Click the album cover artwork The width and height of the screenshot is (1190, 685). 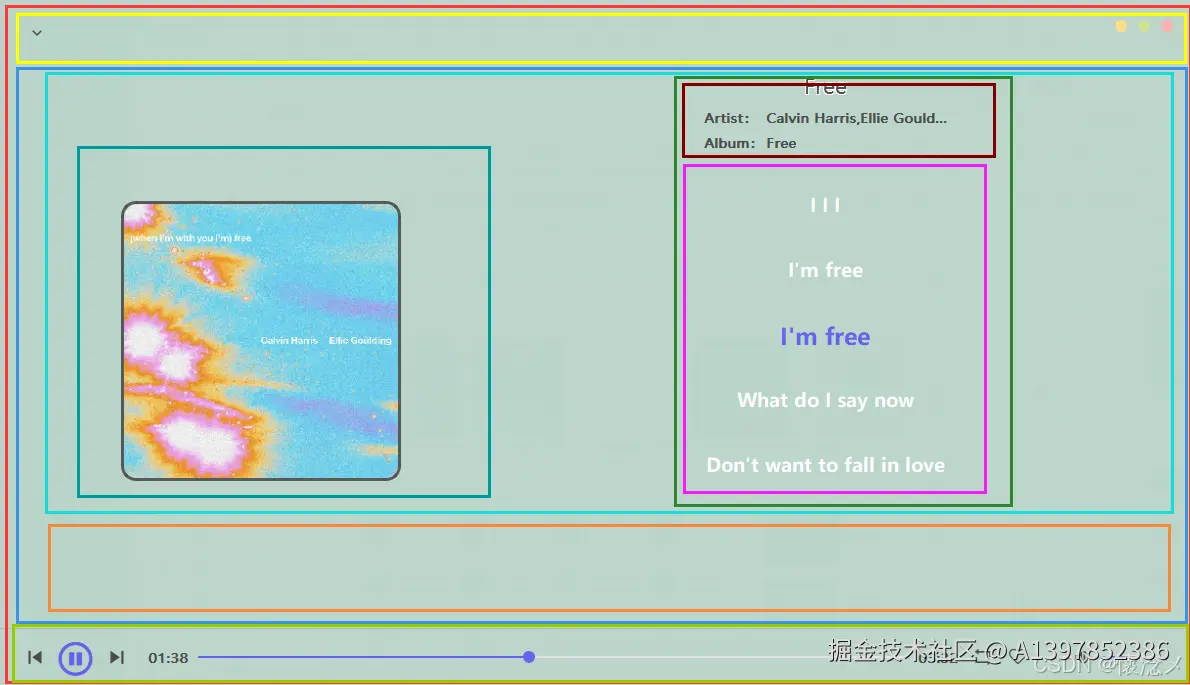(x=261, y=341)
